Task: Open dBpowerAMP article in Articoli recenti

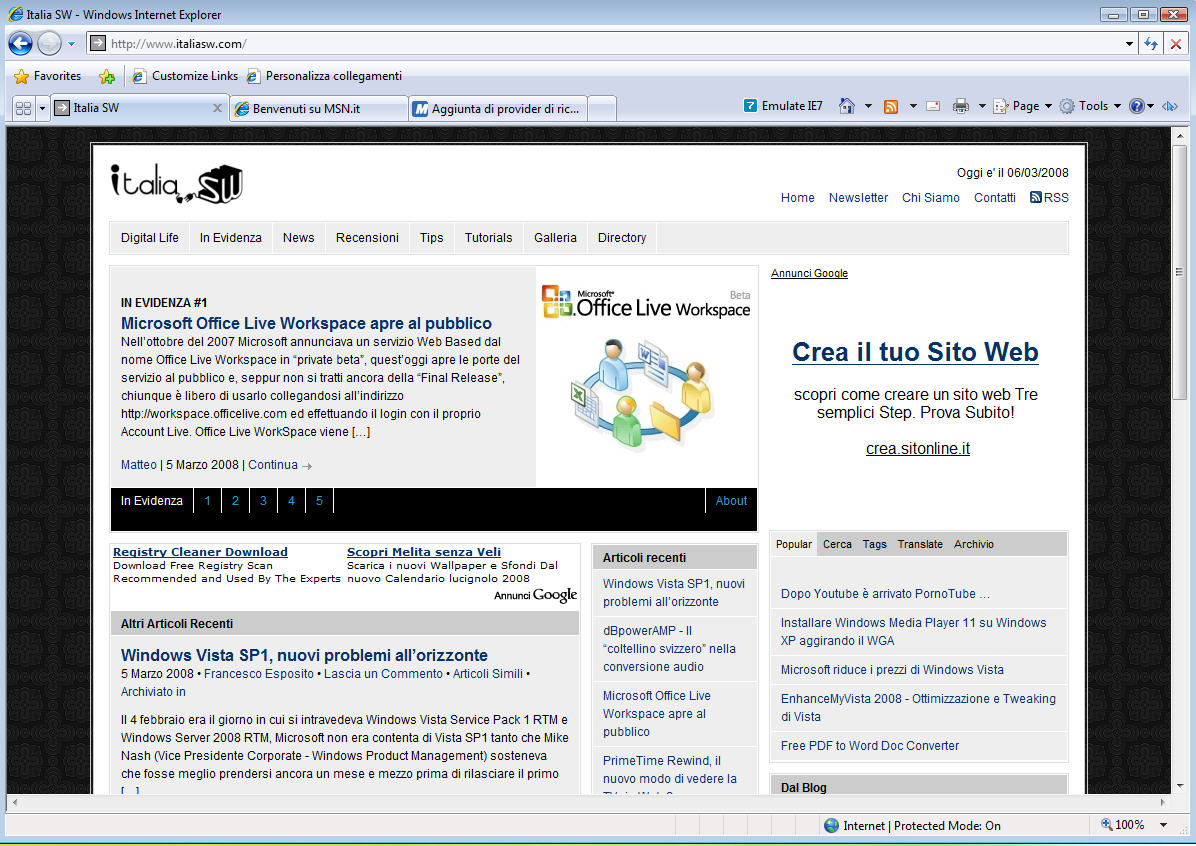Action: tap(669, 648)
